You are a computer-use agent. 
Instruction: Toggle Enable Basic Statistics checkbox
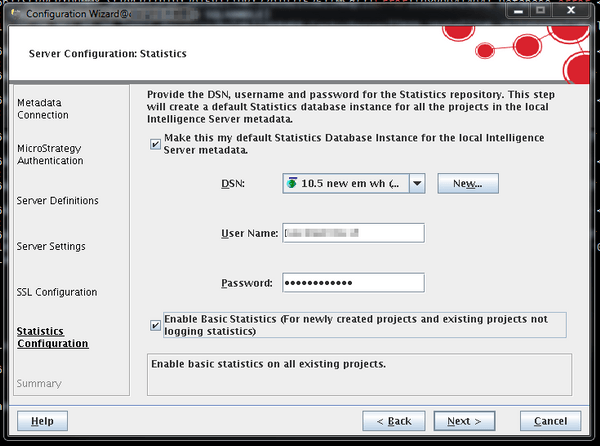click(155, 325)
